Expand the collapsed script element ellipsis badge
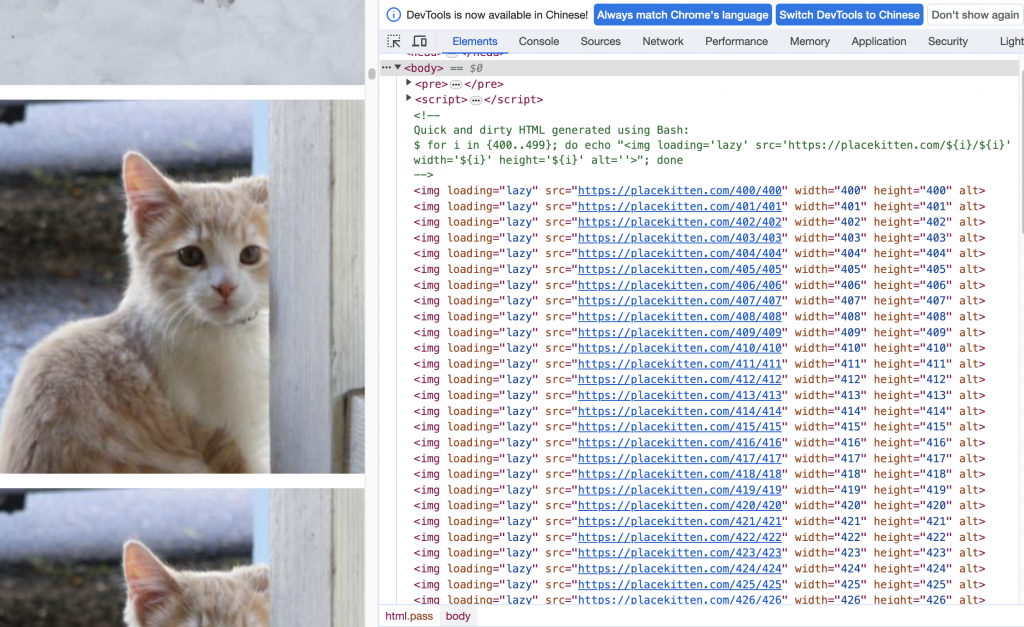 476,100
